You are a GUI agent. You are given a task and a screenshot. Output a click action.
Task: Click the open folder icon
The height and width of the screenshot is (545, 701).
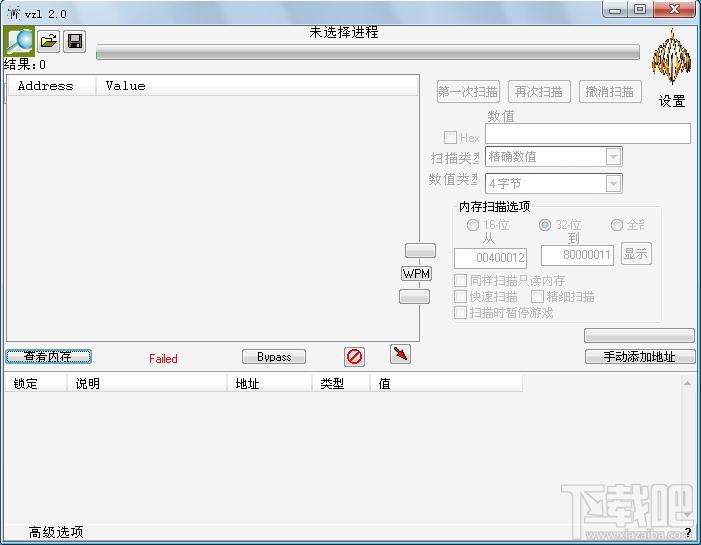coord(48,42)
